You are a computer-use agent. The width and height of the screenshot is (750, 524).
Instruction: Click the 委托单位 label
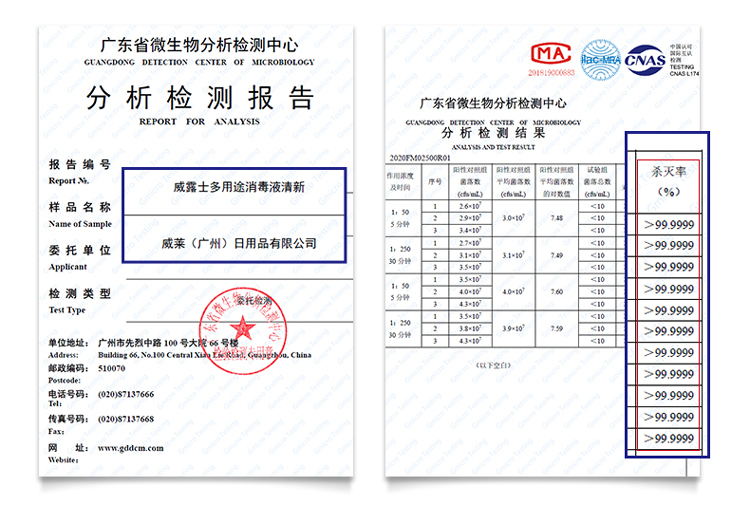[79, 250]
